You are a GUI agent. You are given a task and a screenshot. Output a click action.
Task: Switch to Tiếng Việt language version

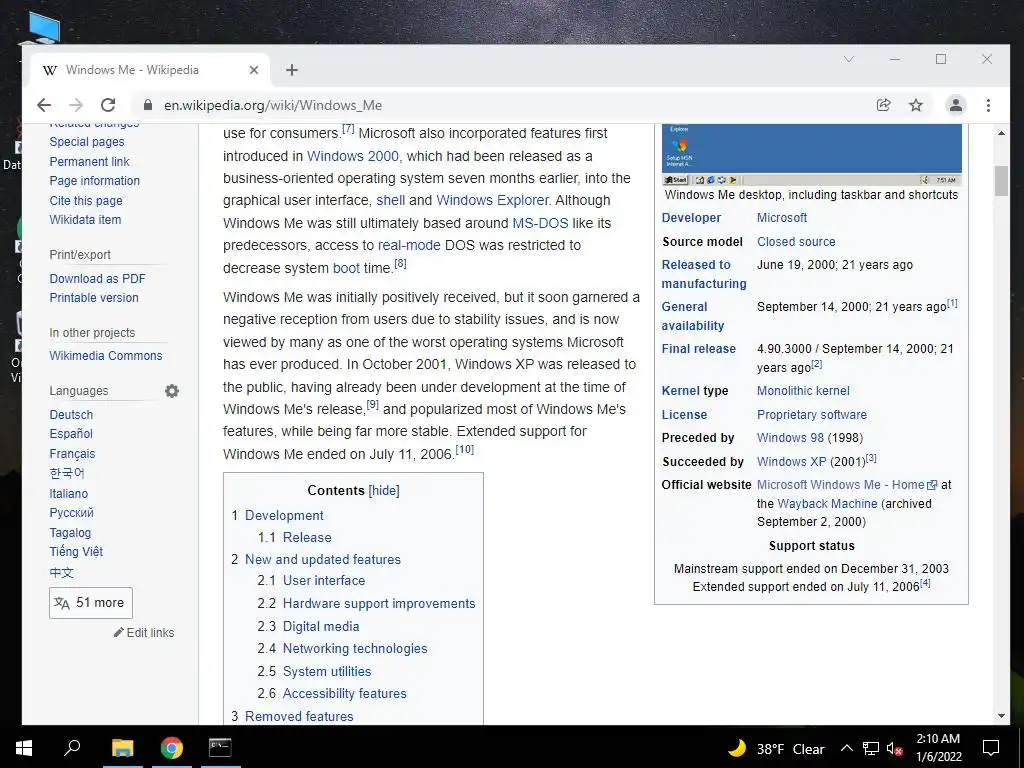(76, 552)
